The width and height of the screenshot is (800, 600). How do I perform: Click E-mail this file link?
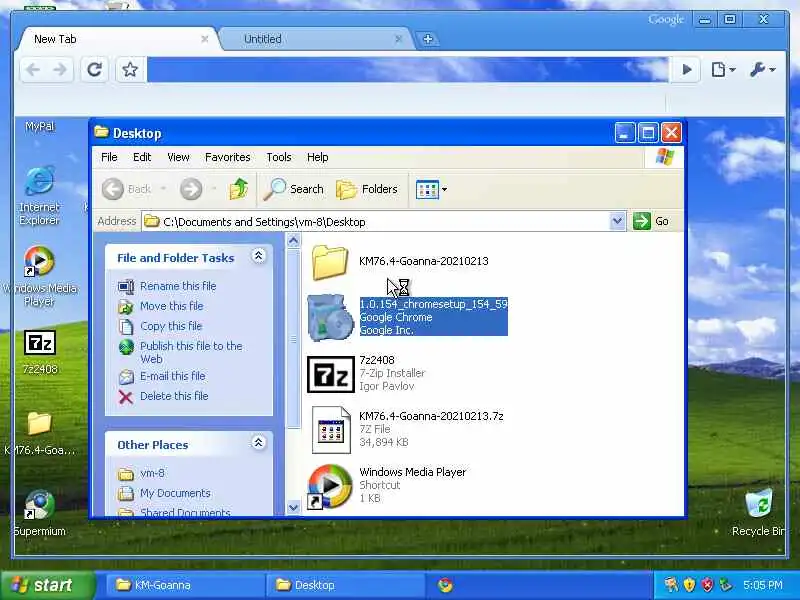(x=172, y=376)
